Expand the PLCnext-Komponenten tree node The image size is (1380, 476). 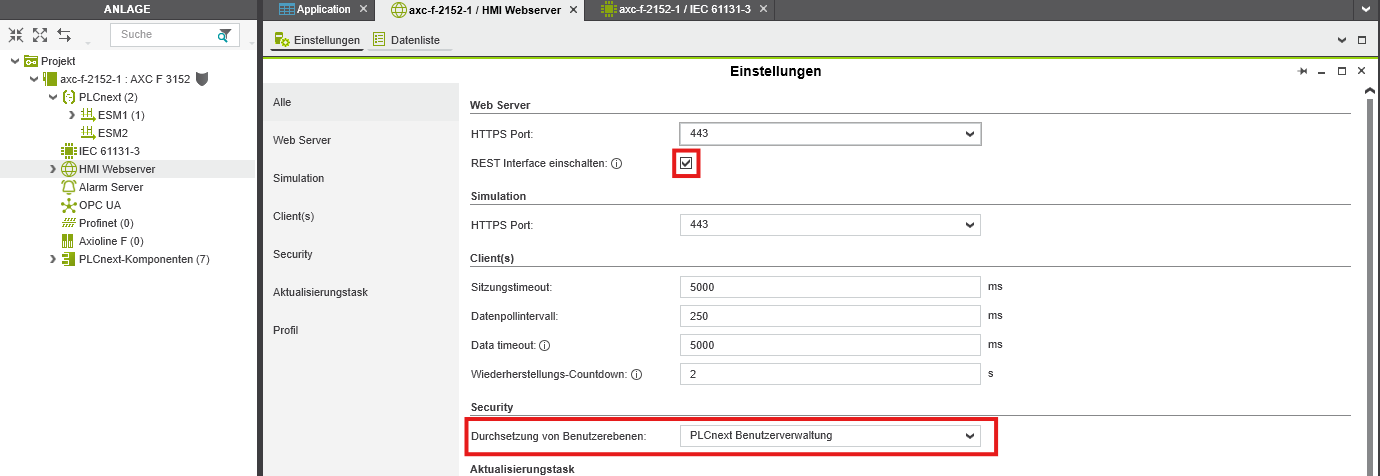[53, 259]
